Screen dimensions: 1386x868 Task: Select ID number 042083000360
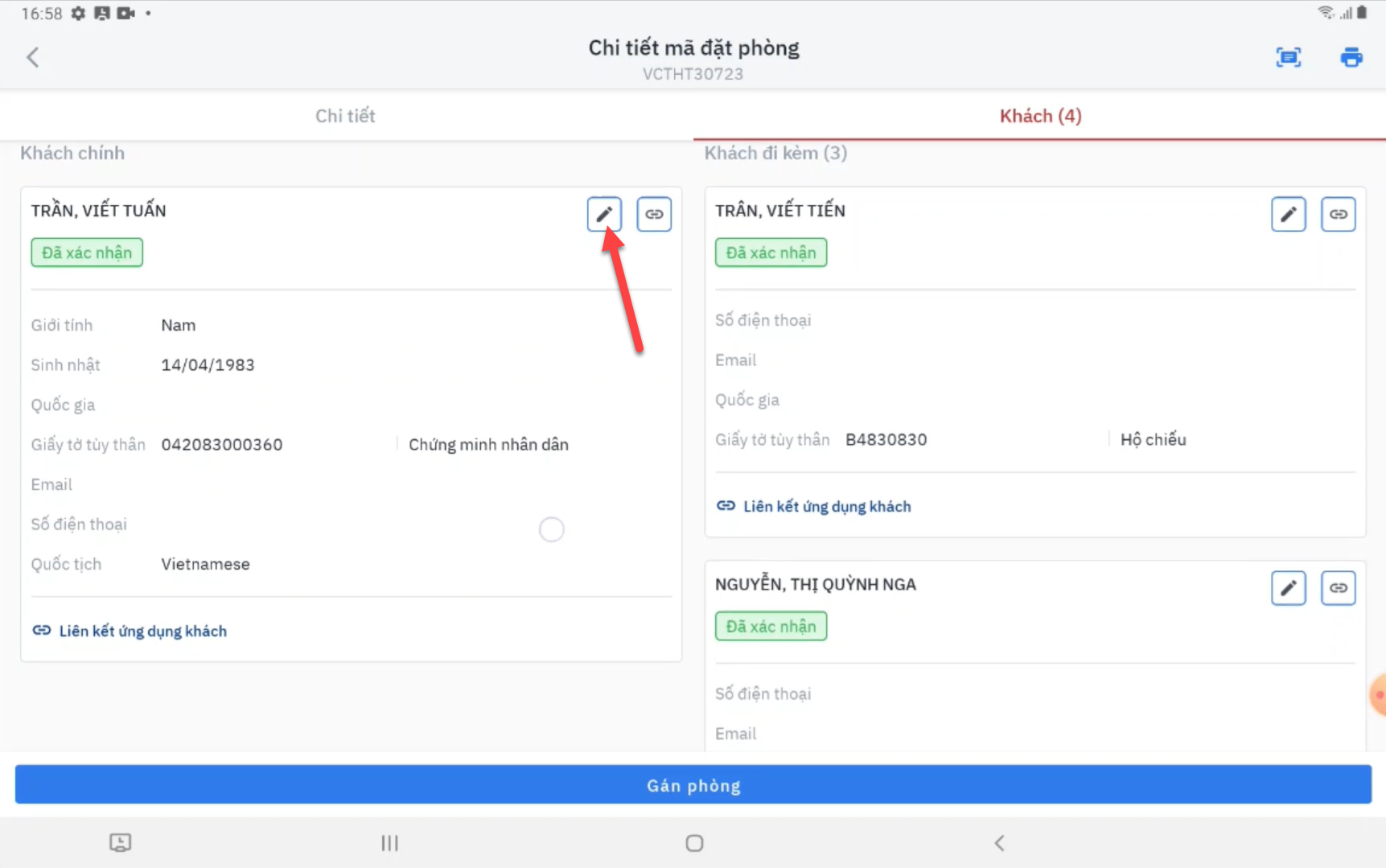click(x=222, y=445)
